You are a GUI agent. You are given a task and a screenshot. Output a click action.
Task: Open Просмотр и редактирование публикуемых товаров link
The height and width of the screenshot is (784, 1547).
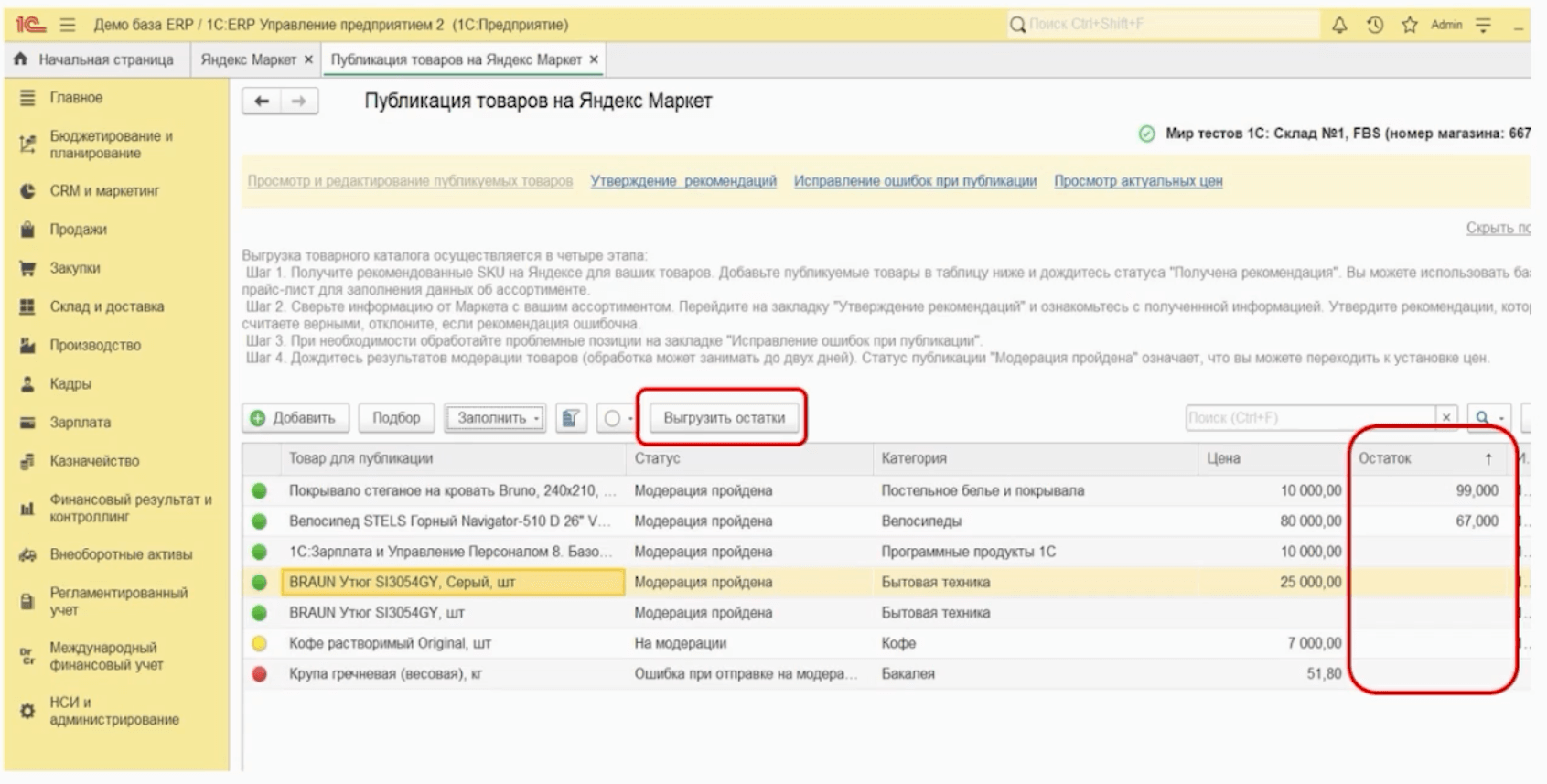tap(410, 181)
